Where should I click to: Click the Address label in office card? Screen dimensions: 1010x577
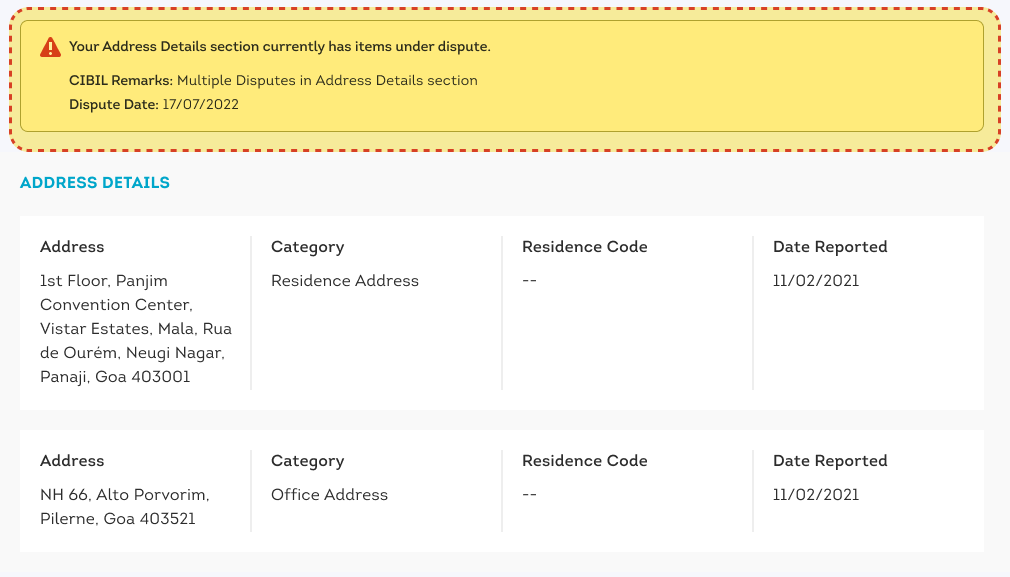click(x=72, y=460)
